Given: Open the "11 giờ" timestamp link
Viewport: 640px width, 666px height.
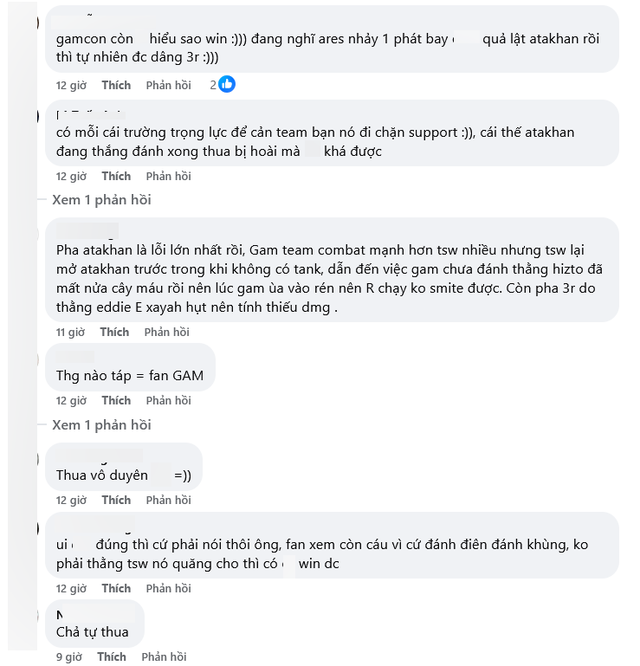Looking at the screenshot, I should coord(70,332).
